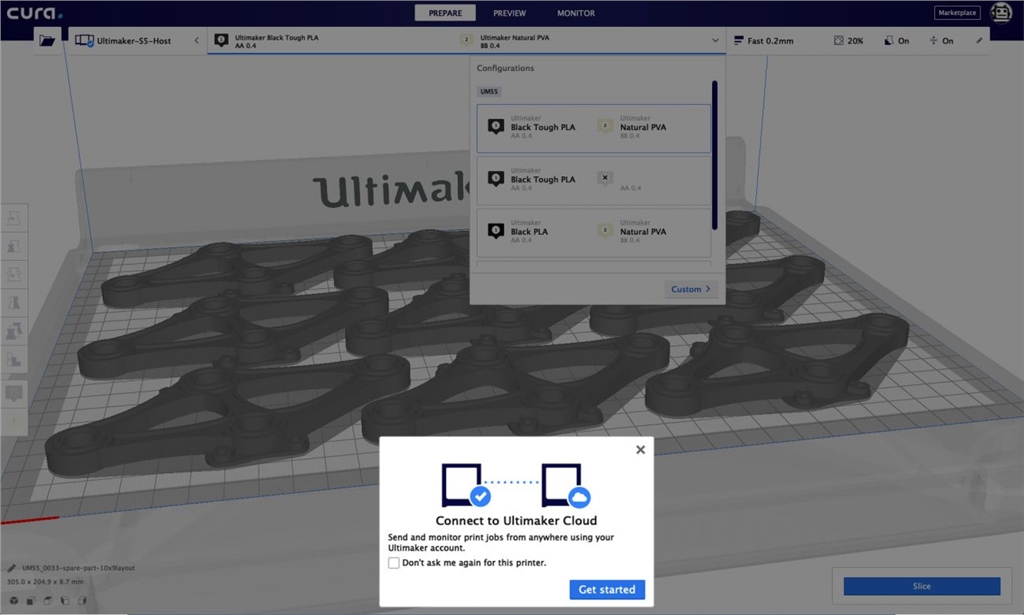Select Black PLA with Natural PVA configuration

593,231
